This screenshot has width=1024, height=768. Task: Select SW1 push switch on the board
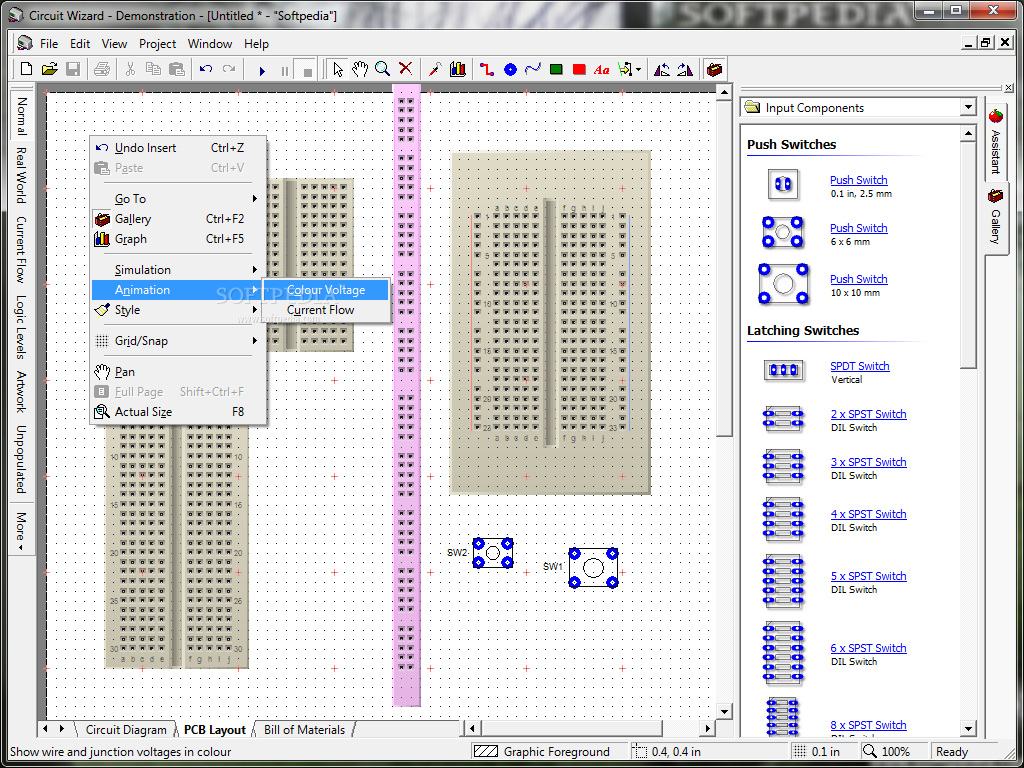593,568
